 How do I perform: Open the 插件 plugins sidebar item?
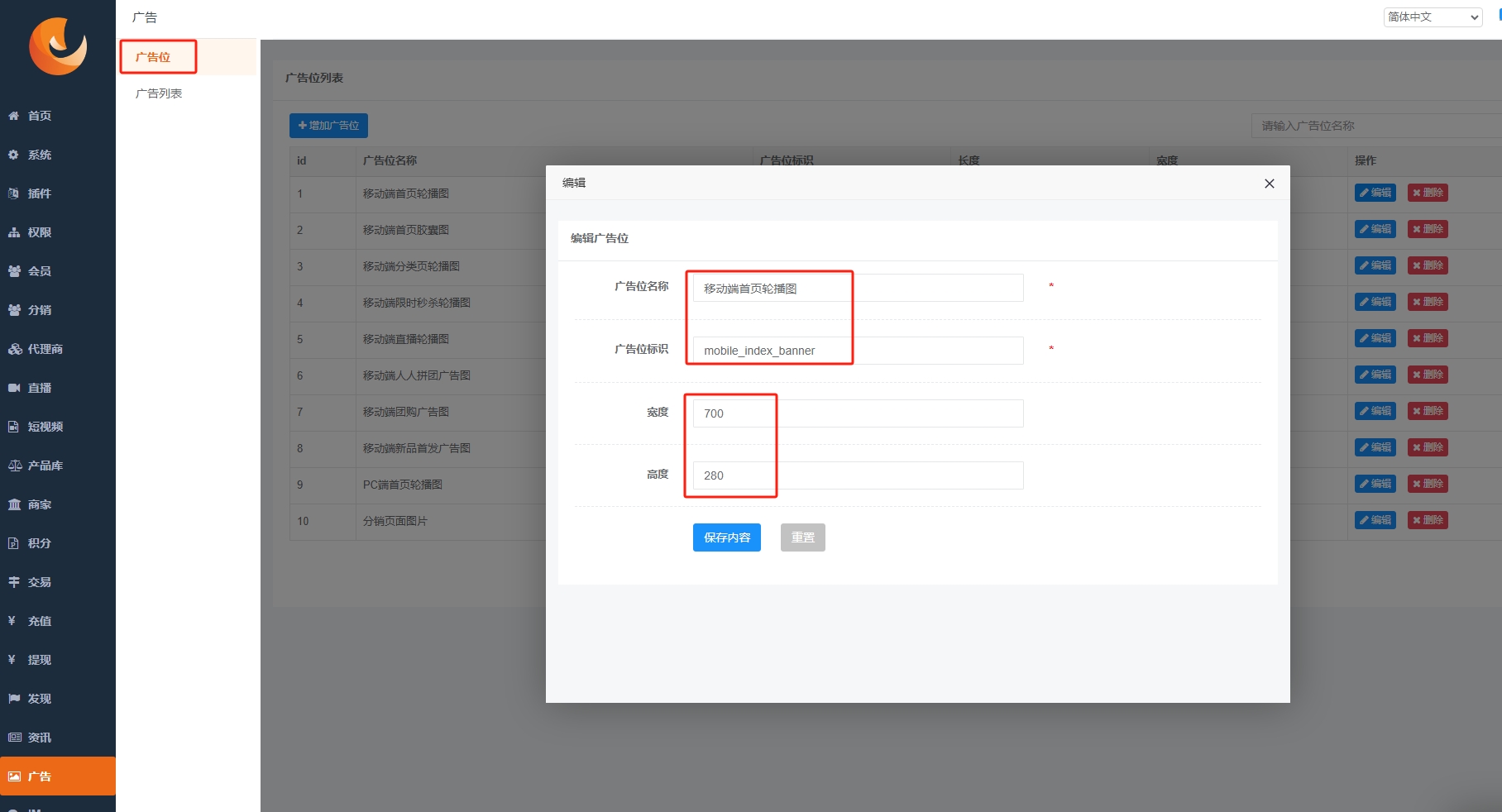click(58, 193)
